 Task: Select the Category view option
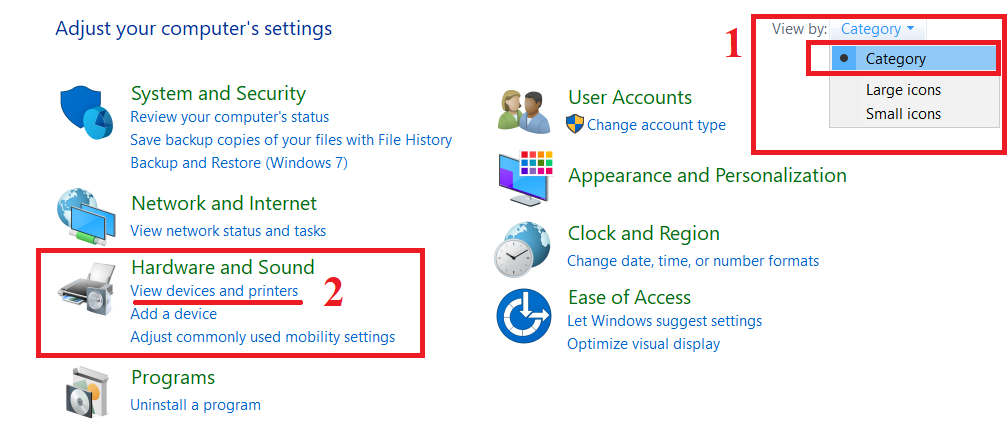pyautogui.click(x=896, y=59)
